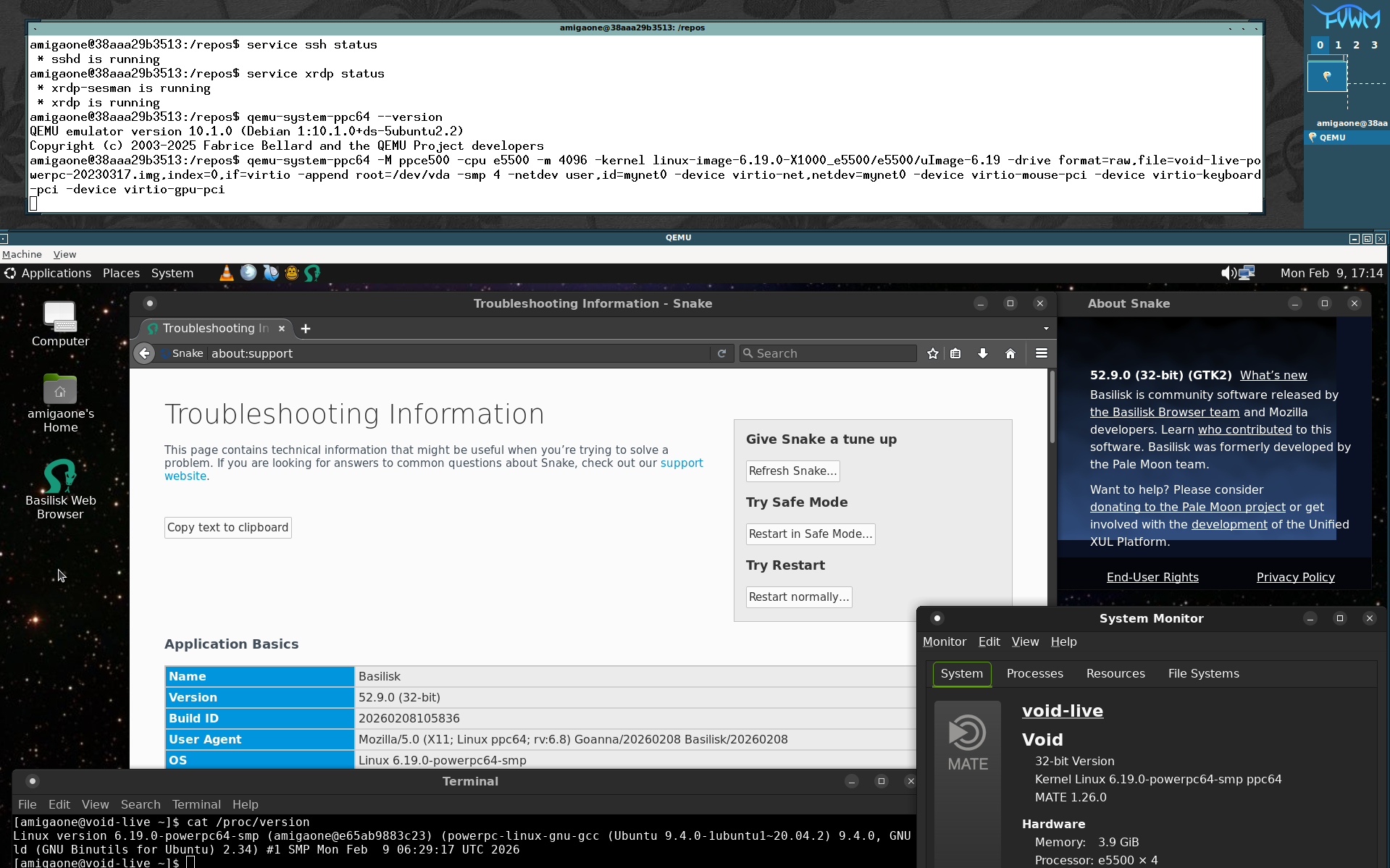1390x868 pixels.
Task: Click the Refresh Snake... button
Action: pos(793,471)
